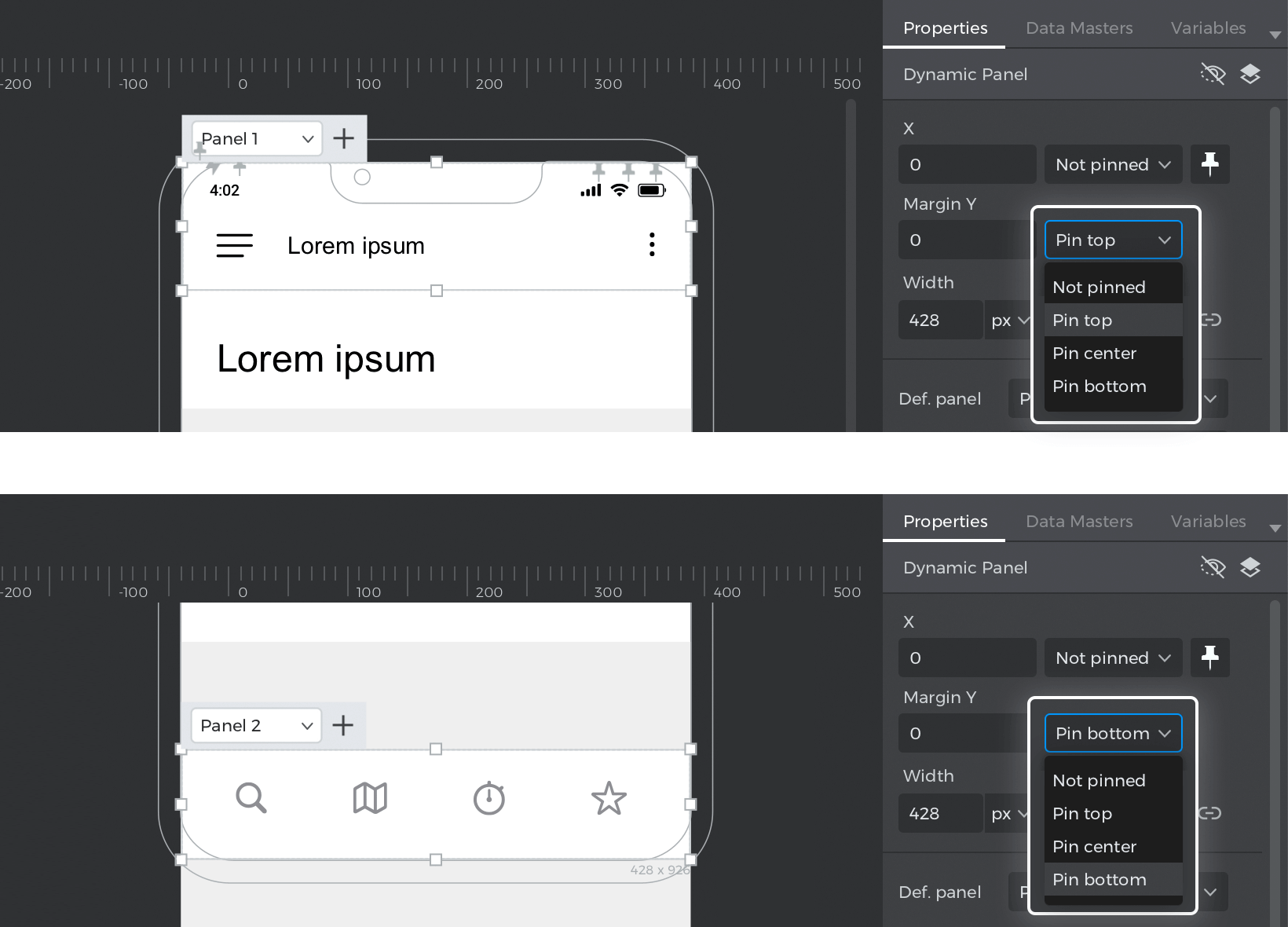Select Pin bottom in upper Margin Y list

1114,386
